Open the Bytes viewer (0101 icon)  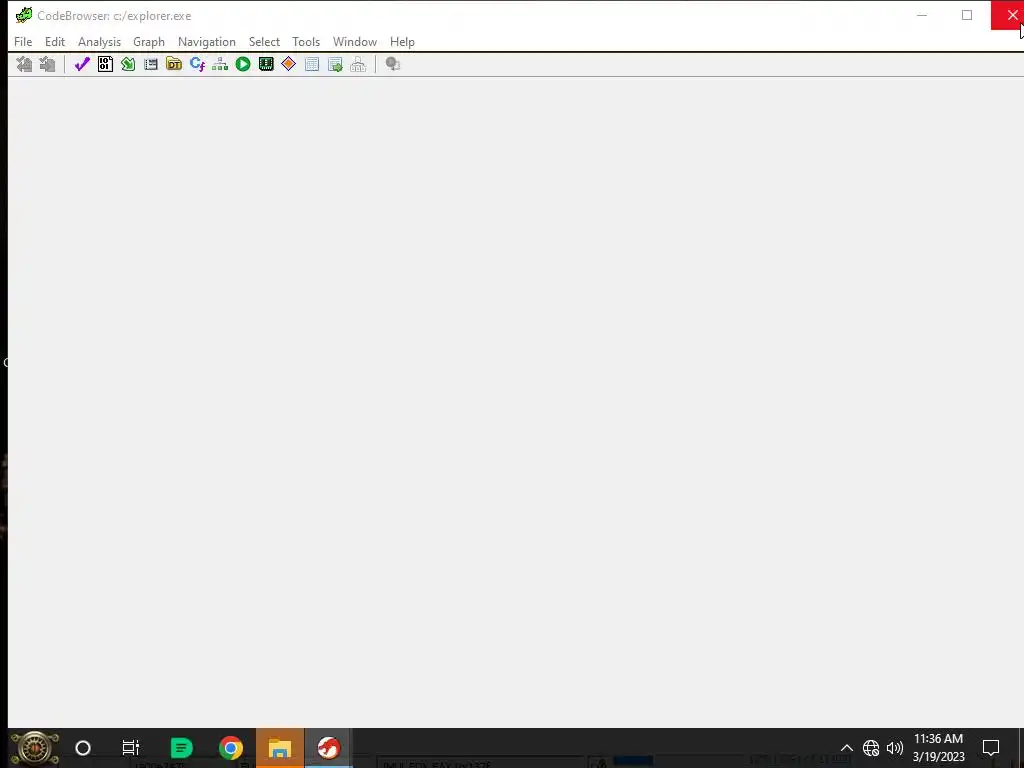pos(105,64)
